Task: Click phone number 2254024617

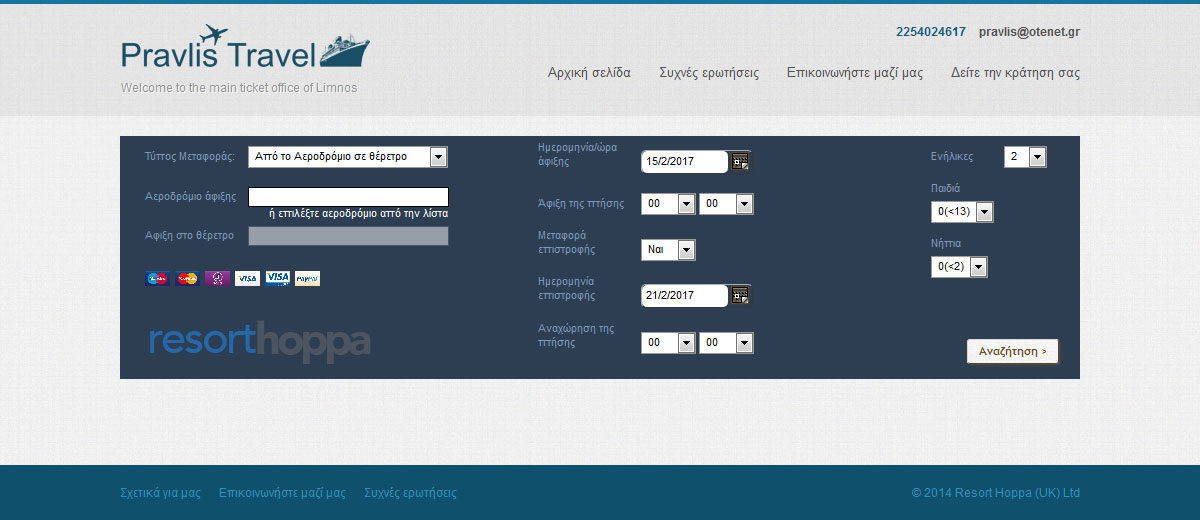Action: (x=931, y=32)
